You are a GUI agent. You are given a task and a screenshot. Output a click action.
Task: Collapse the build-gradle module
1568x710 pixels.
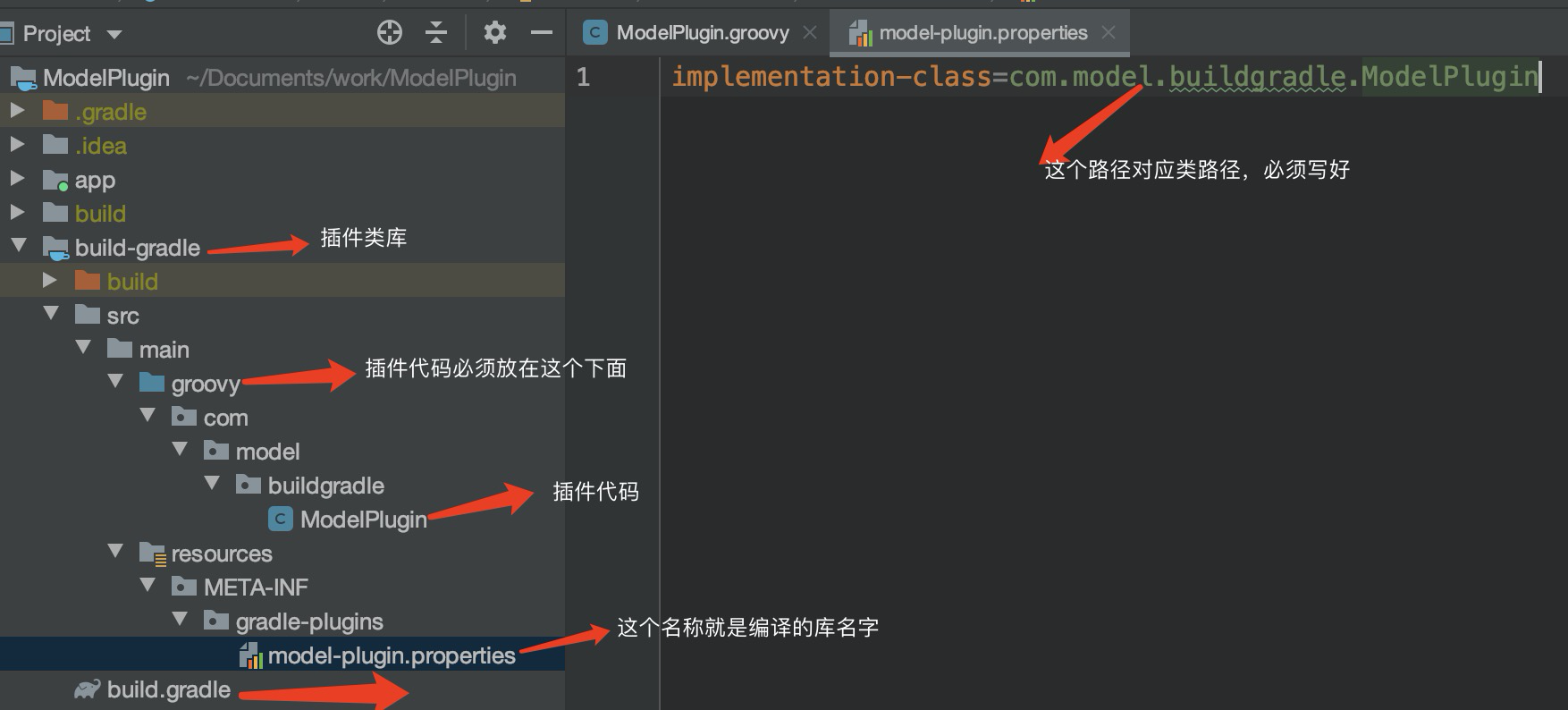(x=18, y=245)
